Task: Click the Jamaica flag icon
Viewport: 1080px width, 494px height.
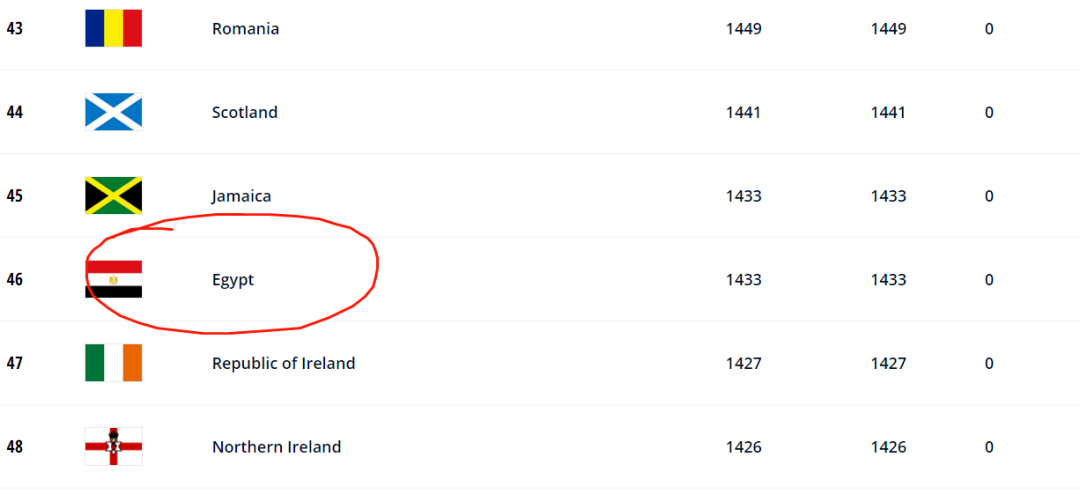Action: (114, 196)
